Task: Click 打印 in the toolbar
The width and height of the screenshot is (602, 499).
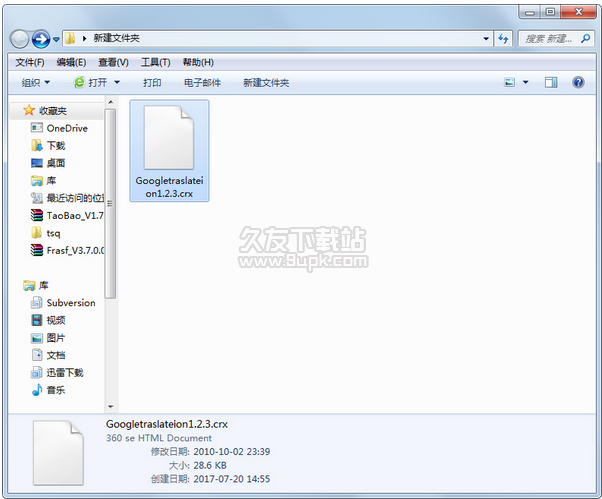Action: click(152, 83)
